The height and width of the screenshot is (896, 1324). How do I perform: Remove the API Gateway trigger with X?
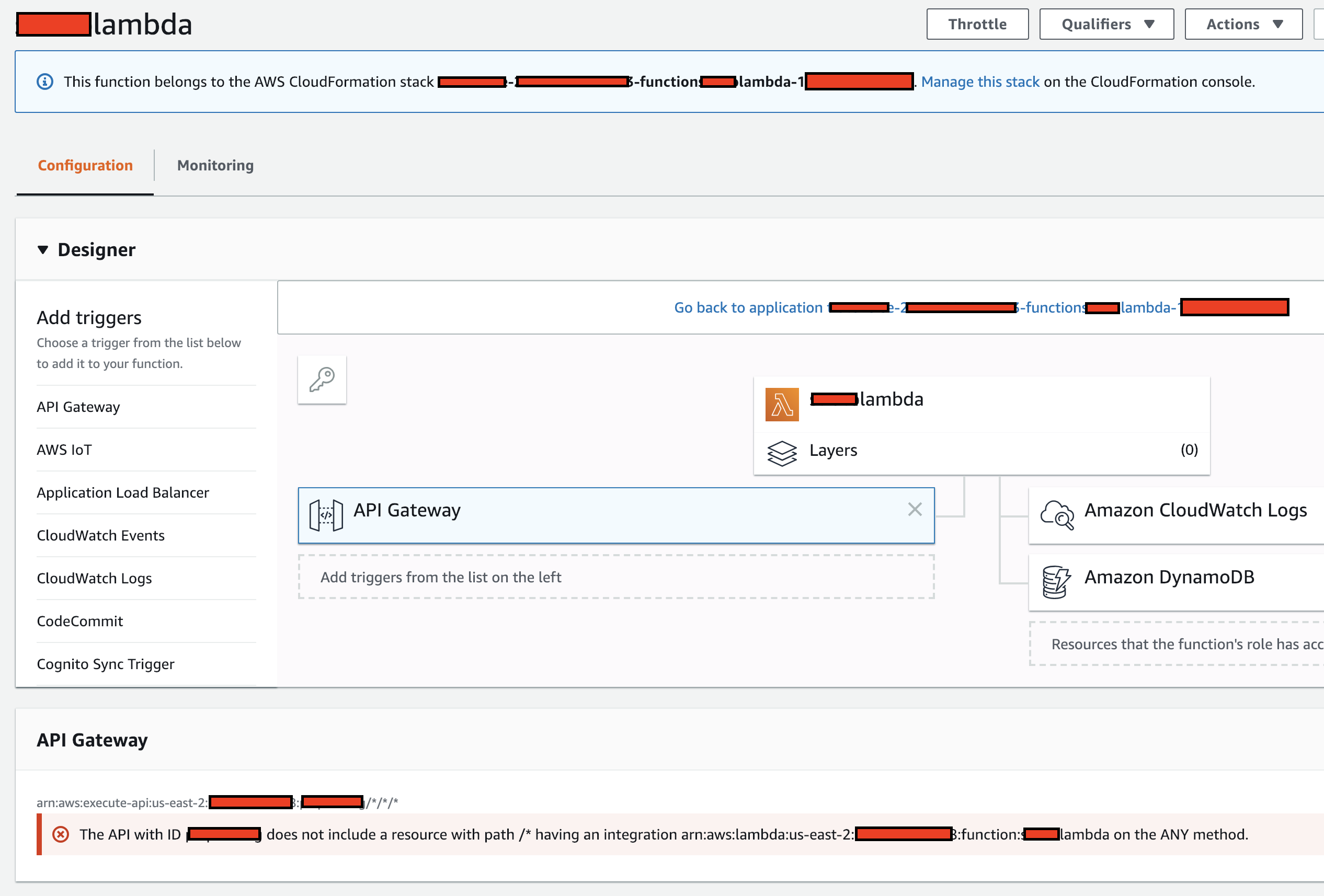[915, 509]
